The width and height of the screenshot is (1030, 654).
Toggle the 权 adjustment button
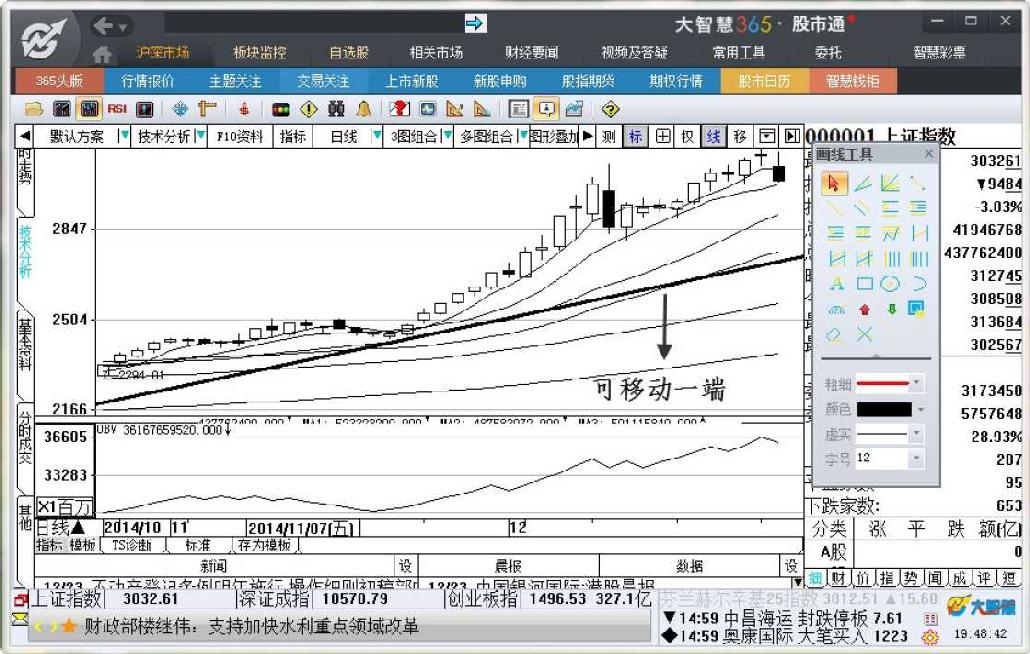tap(687, 137)
